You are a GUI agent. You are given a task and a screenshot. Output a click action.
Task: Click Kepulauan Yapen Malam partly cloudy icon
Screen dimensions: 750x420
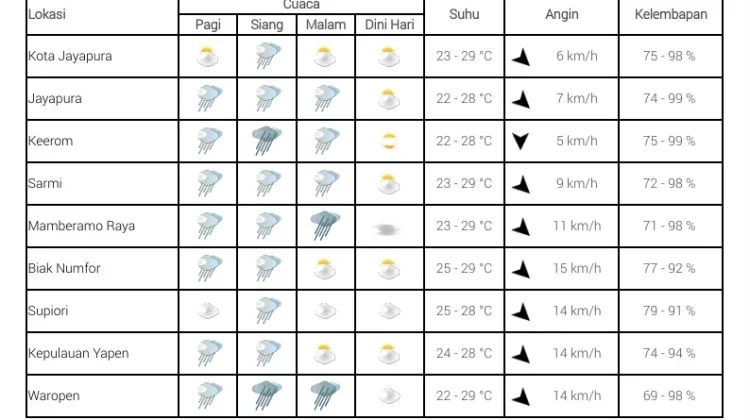tap(325, 354)
